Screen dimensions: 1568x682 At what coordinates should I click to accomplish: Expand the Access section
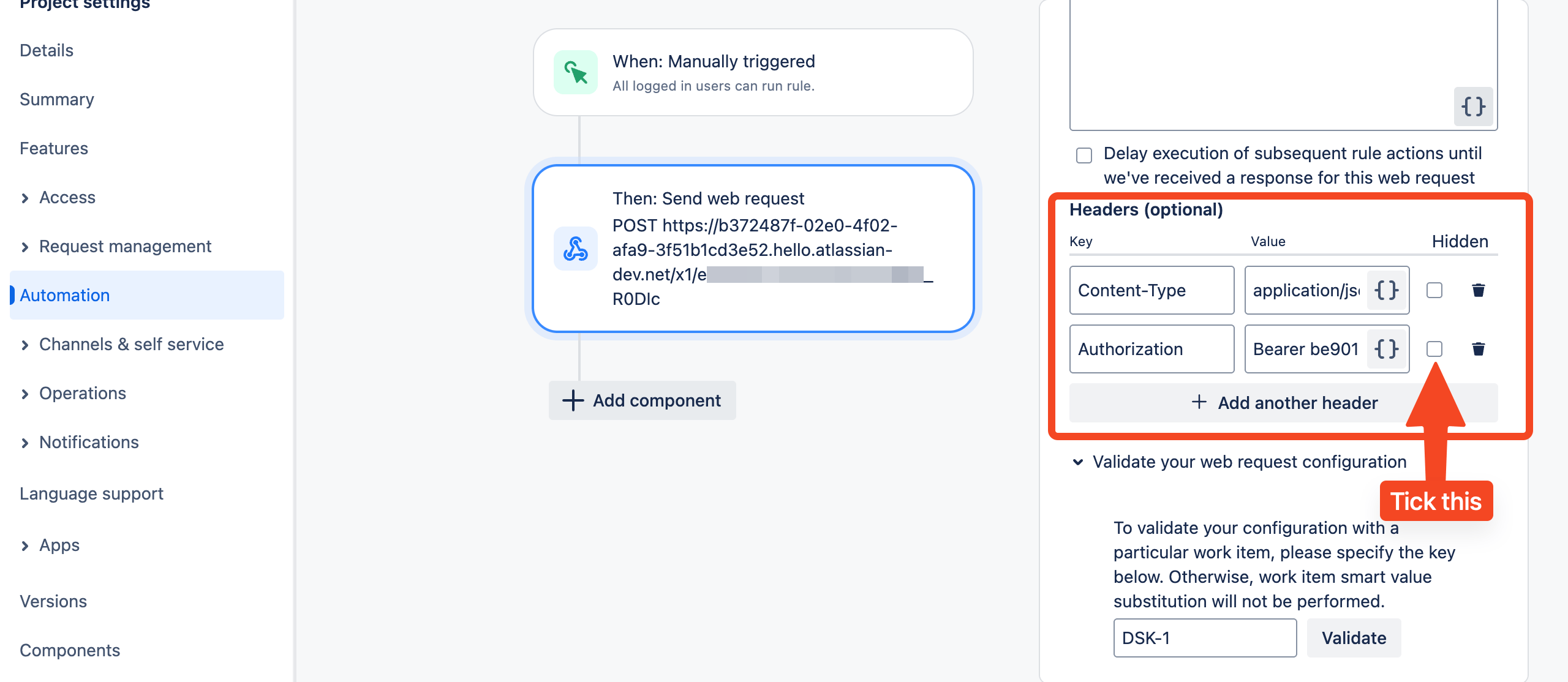click(x=24, y=198)
